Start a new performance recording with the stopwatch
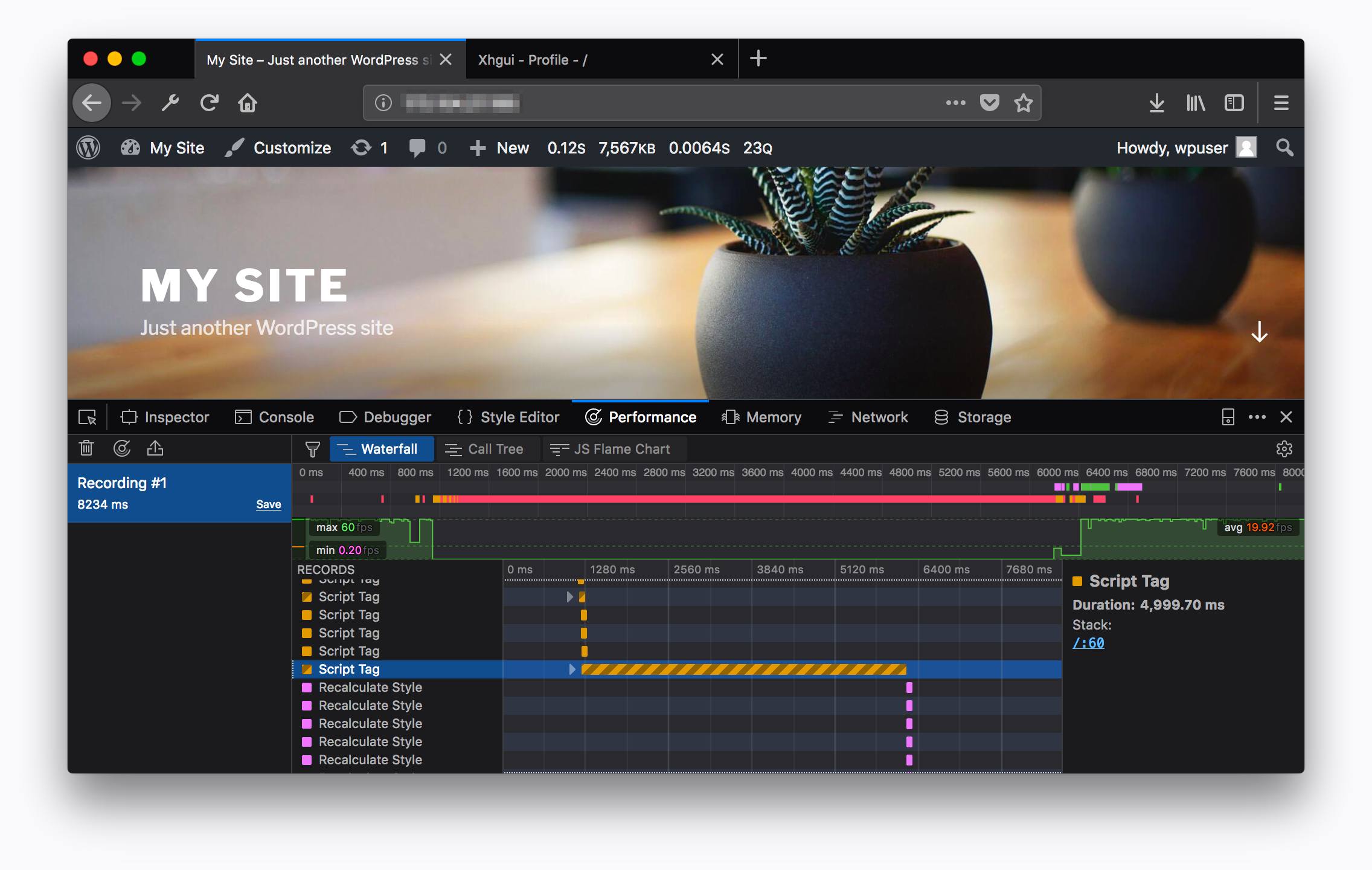Image resolution: width=1372 pixels, height=870 pixels. tap(123, 448)
